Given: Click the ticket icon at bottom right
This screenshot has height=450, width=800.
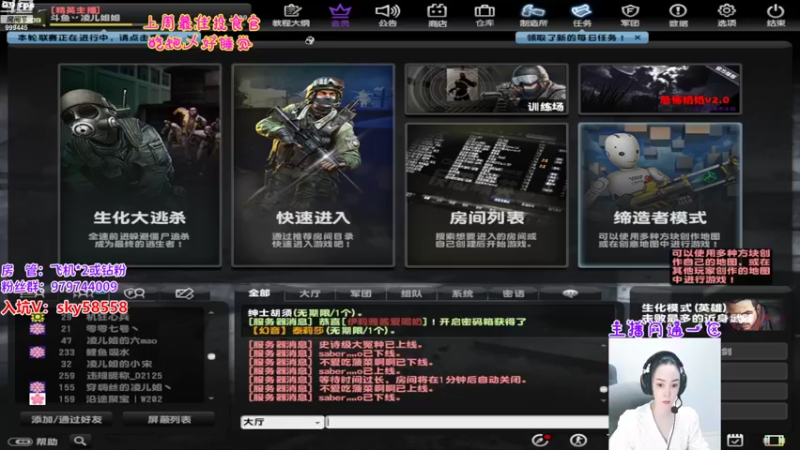Looking at the screenshot, I should (x=773, y=440).
